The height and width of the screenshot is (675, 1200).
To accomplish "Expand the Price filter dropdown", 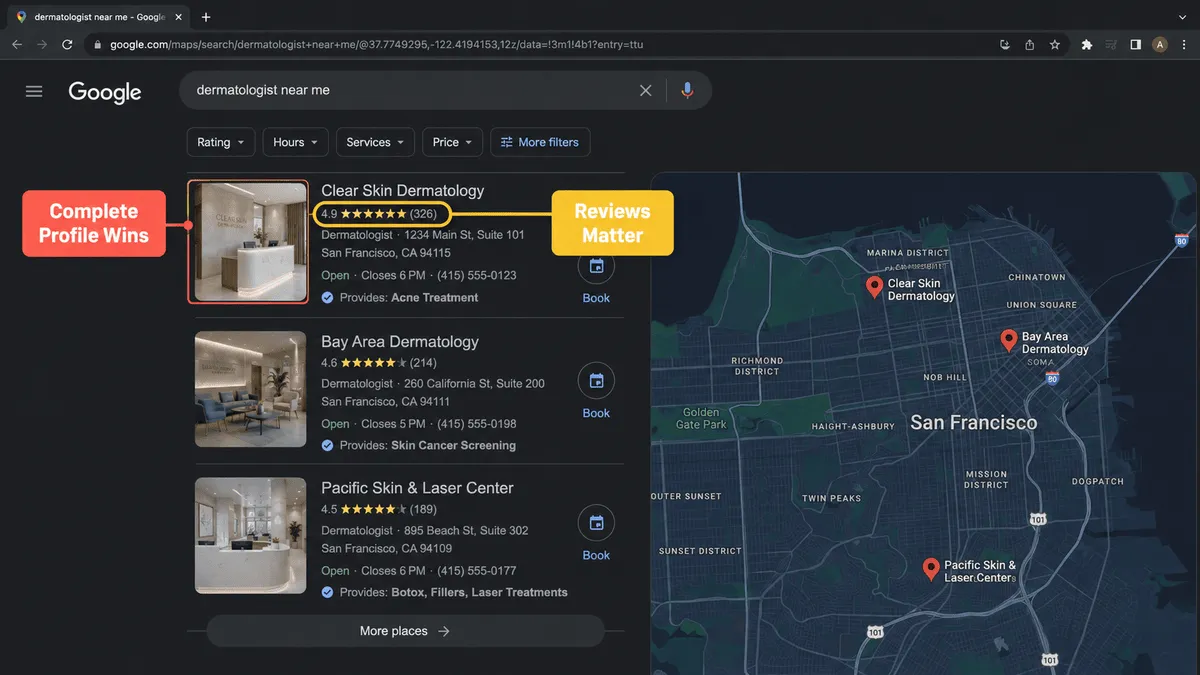I will point(453,142).
